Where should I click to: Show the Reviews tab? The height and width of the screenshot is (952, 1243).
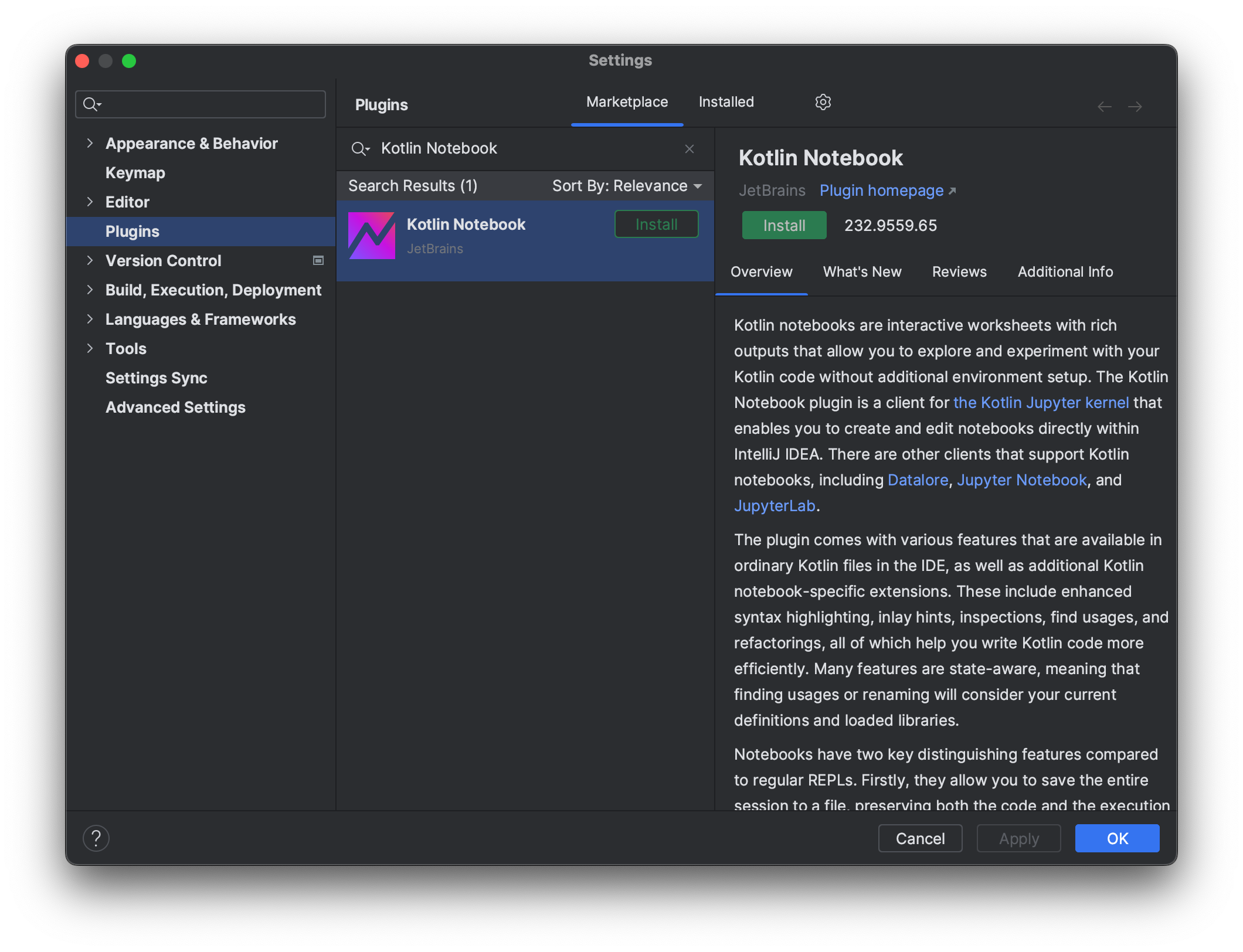tap(959, 272)
